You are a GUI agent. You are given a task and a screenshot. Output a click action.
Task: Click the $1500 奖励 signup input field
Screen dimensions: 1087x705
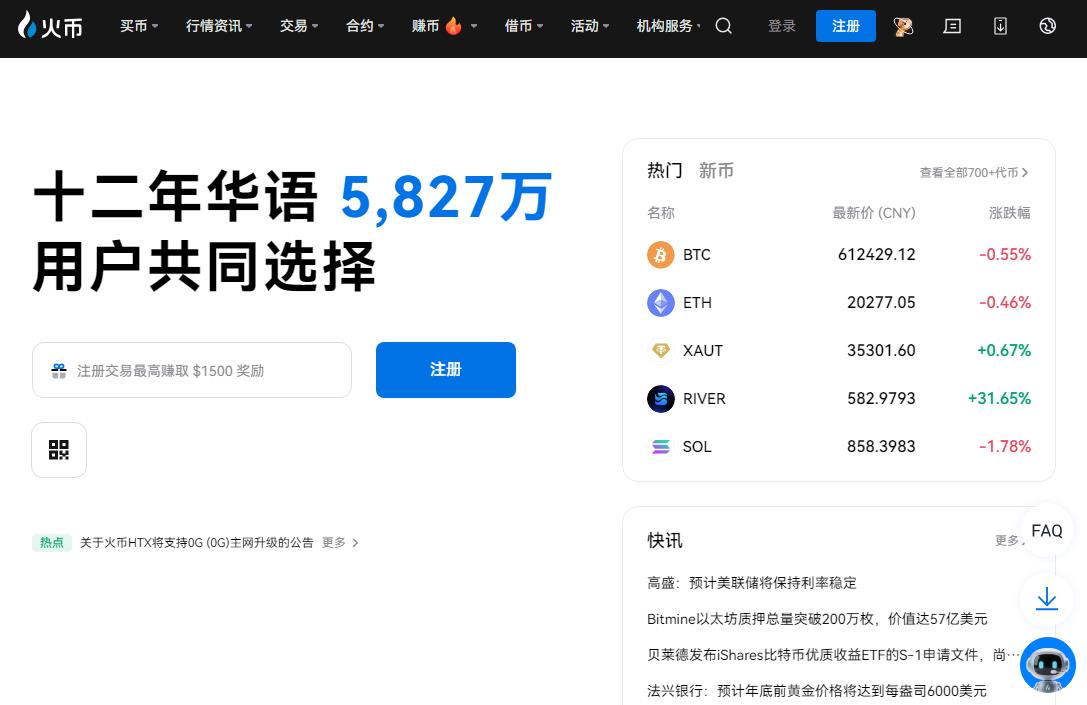pyautogui.click(x=192, y=370)
